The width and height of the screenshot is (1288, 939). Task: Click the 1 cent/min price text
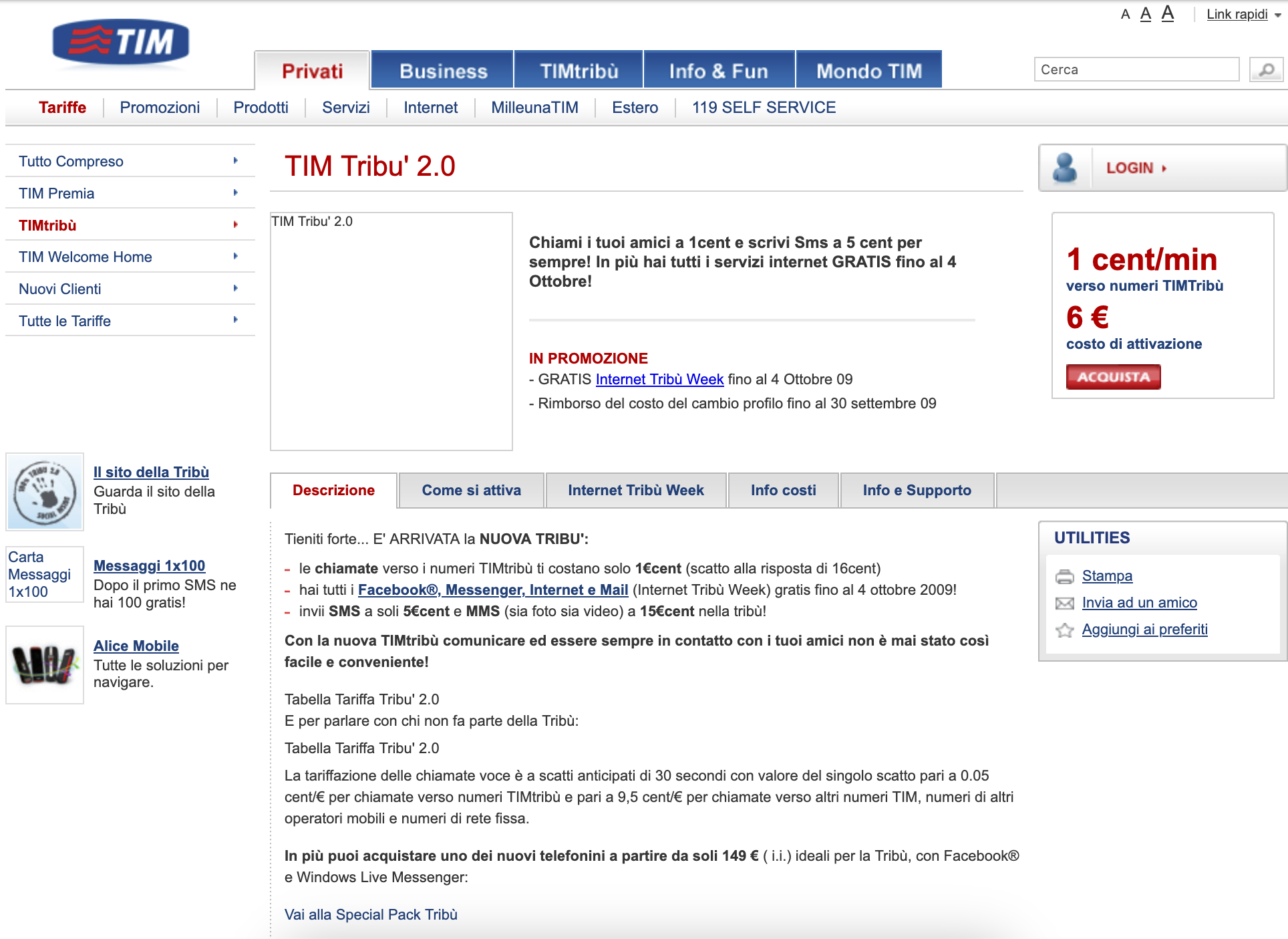point(1142,259)
